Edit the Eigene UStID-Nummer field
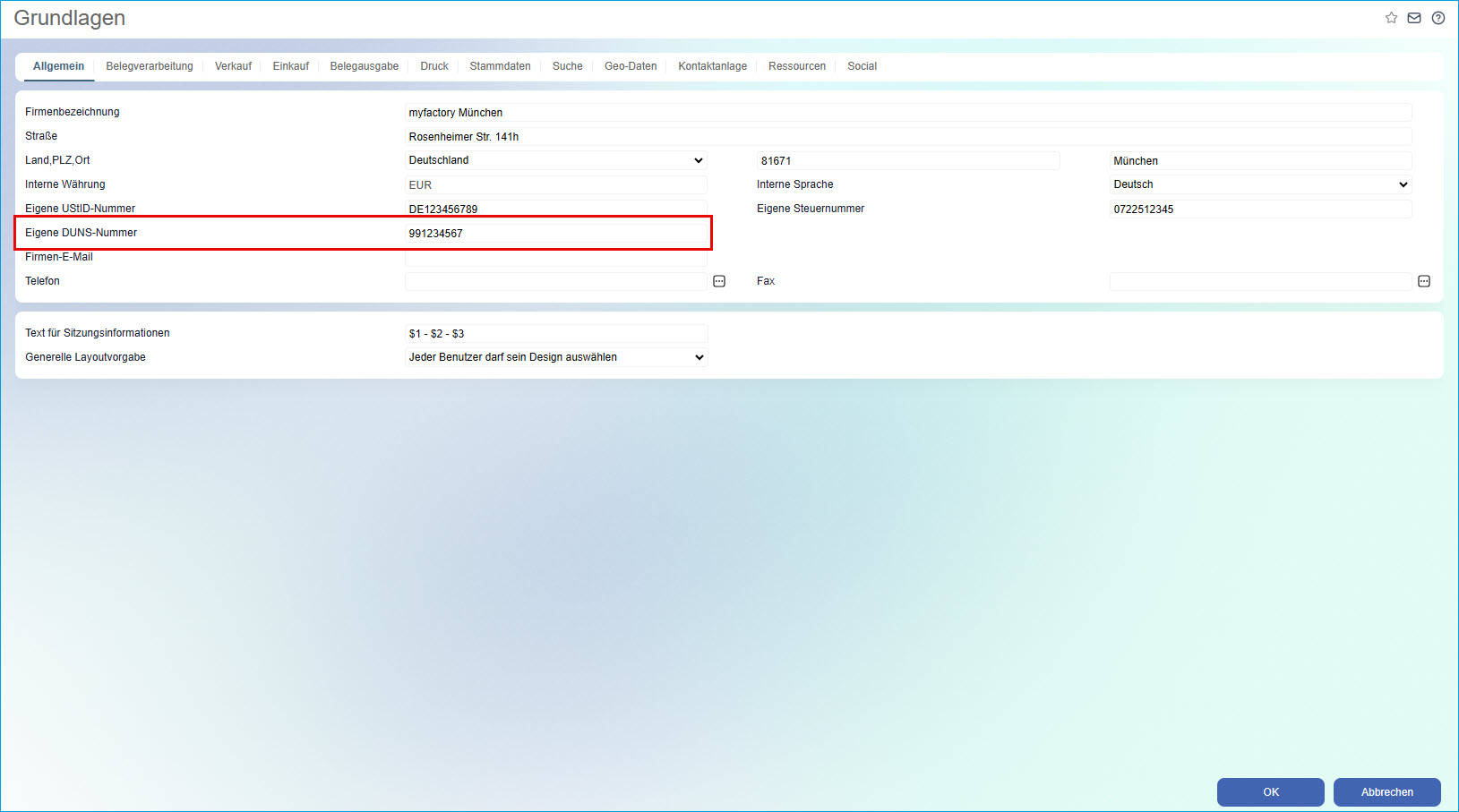 click(556, 209)
